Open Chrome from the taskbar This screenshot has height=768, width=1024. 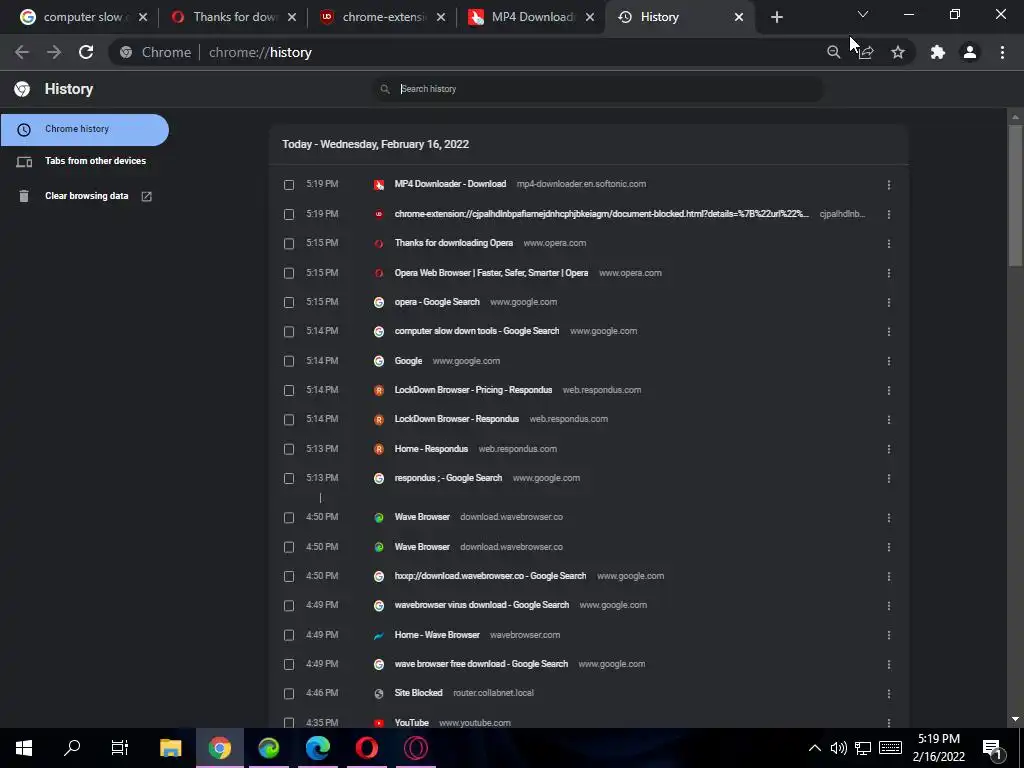coord(219,748)
